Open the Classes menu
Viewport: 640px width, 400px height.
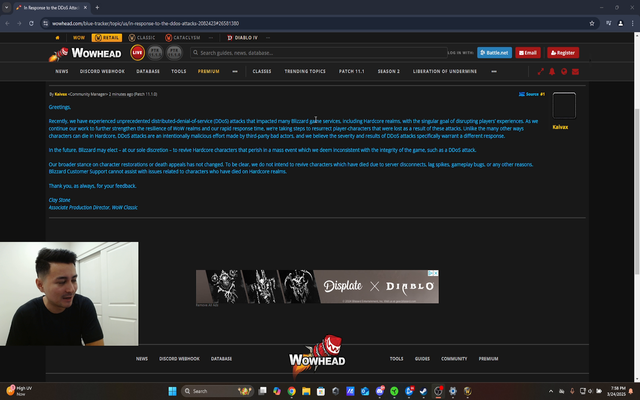(x=262, y=71)
